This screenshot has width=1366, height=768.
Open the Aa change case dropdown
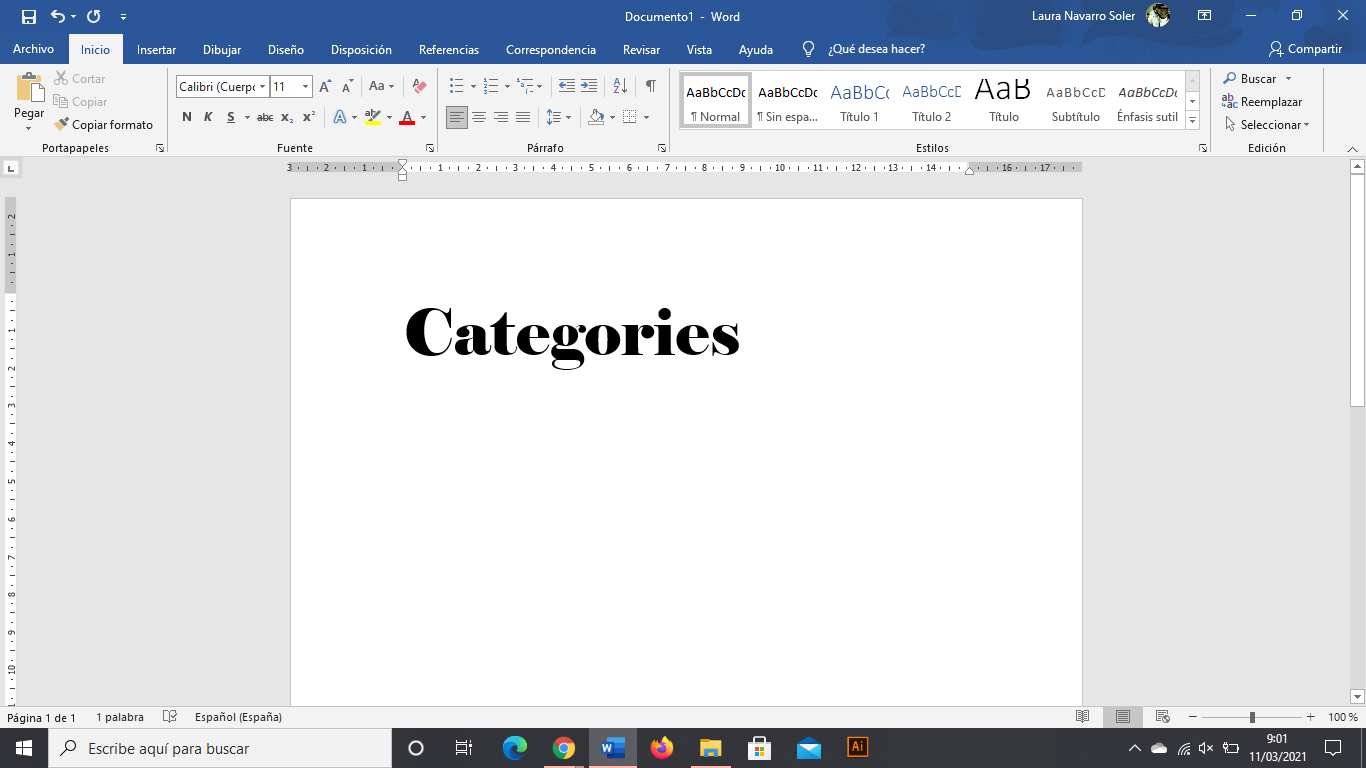[381, 87]
